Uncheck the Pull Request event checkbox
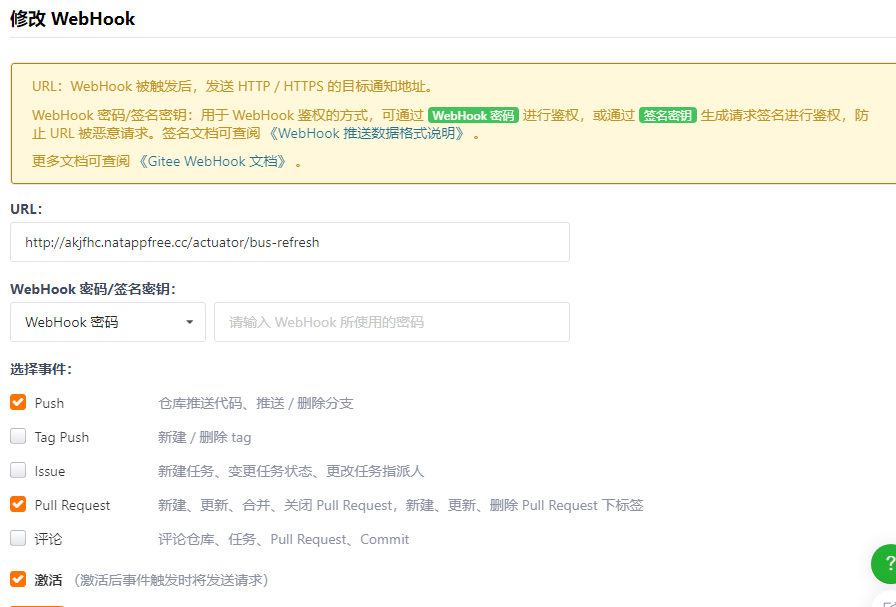The height and width of the screenshot is (607, 896). point(18,505)
